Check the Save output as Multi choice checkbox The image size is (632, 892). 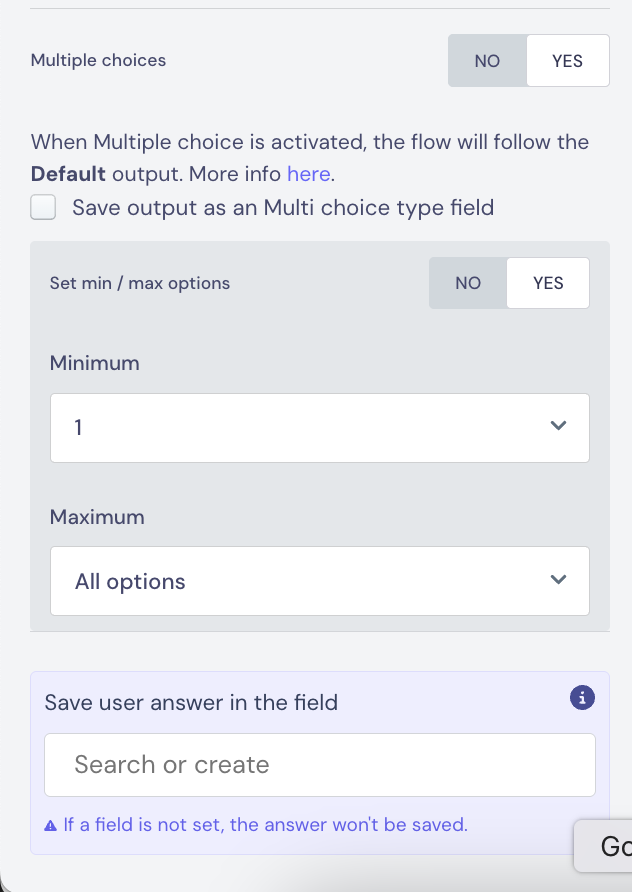pyautogui.click(x=43, y=207)
